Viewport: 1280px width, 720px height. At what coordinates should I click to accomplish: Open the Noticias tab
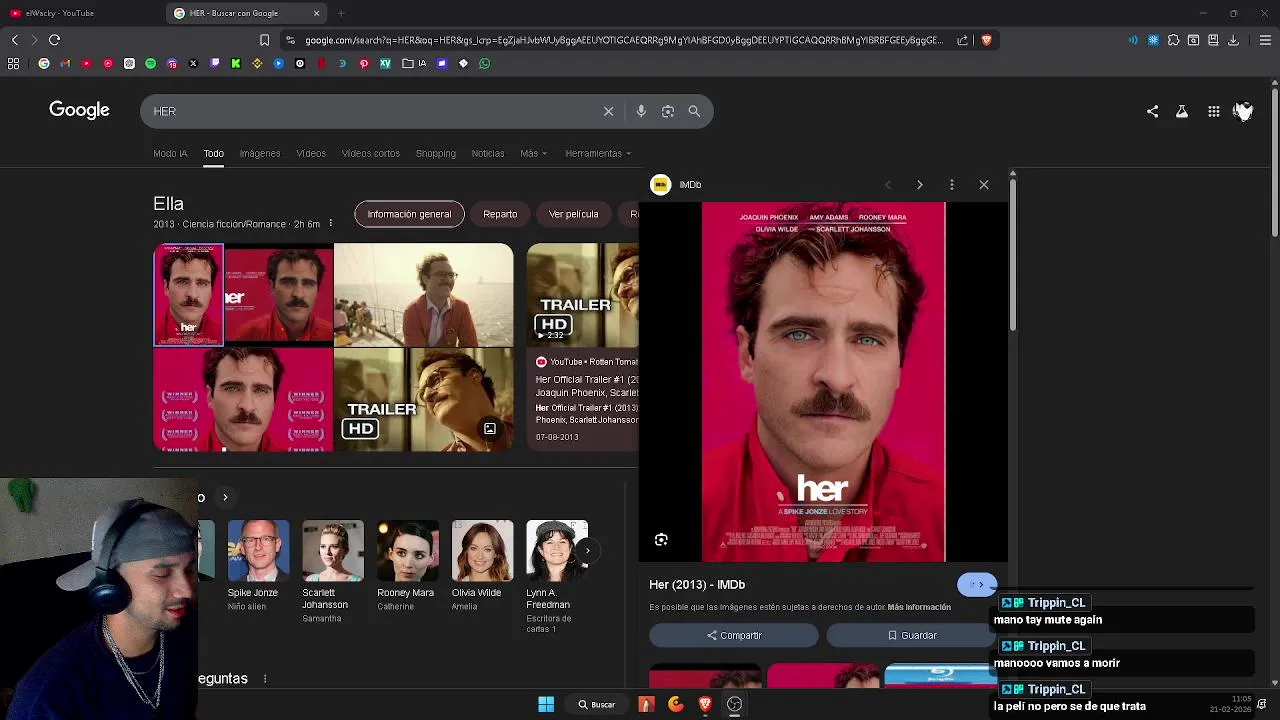click(488, 153)
